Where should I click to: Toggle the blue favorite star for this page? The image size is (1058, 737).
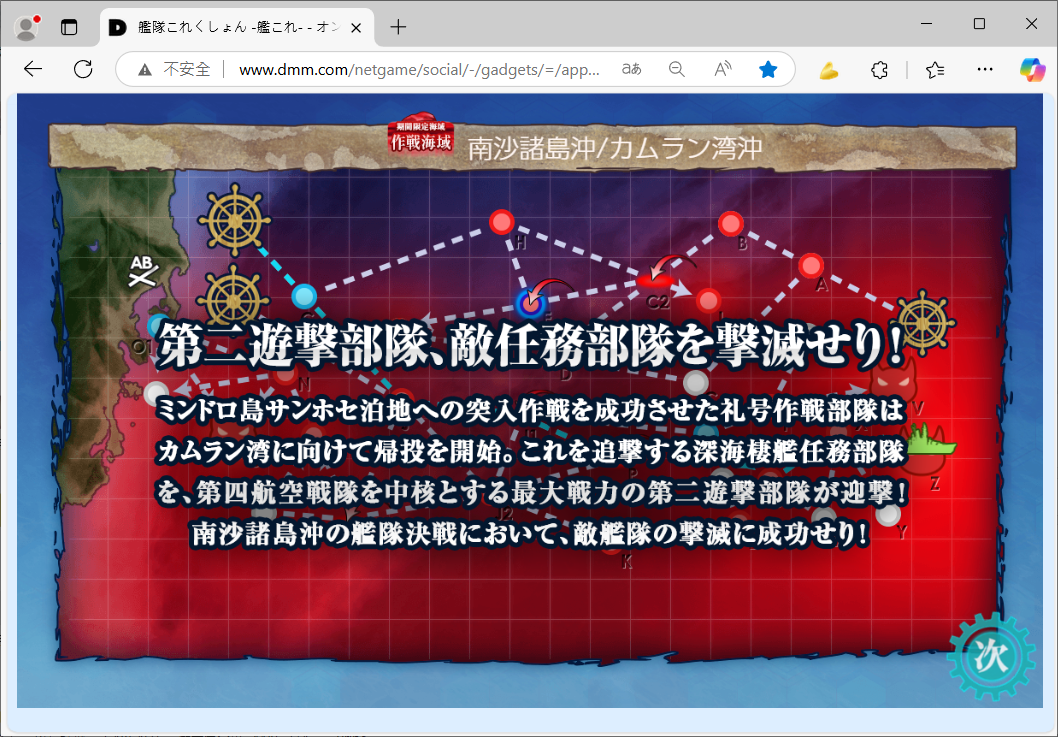[x=768, y=69]
